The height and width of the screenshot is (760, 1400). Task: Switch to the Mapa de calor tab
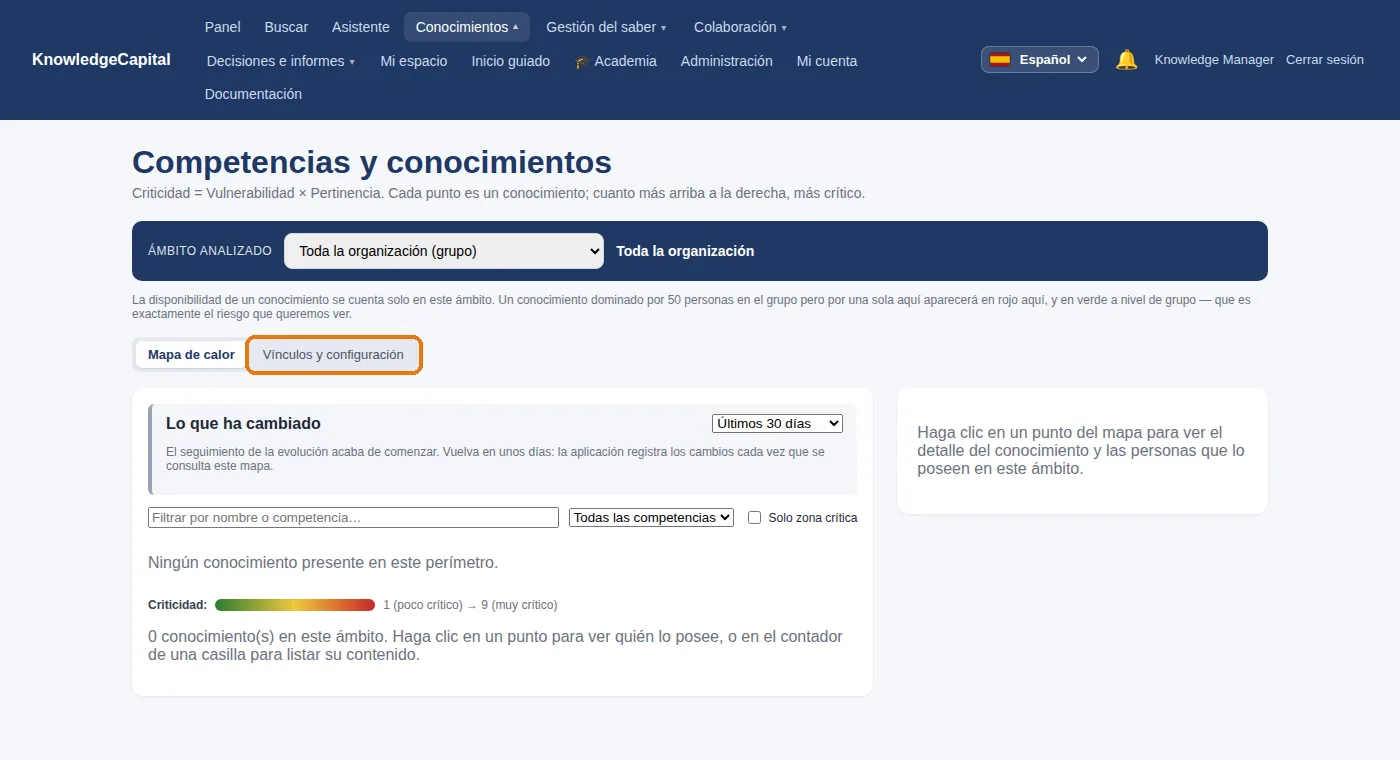point(191,355)
